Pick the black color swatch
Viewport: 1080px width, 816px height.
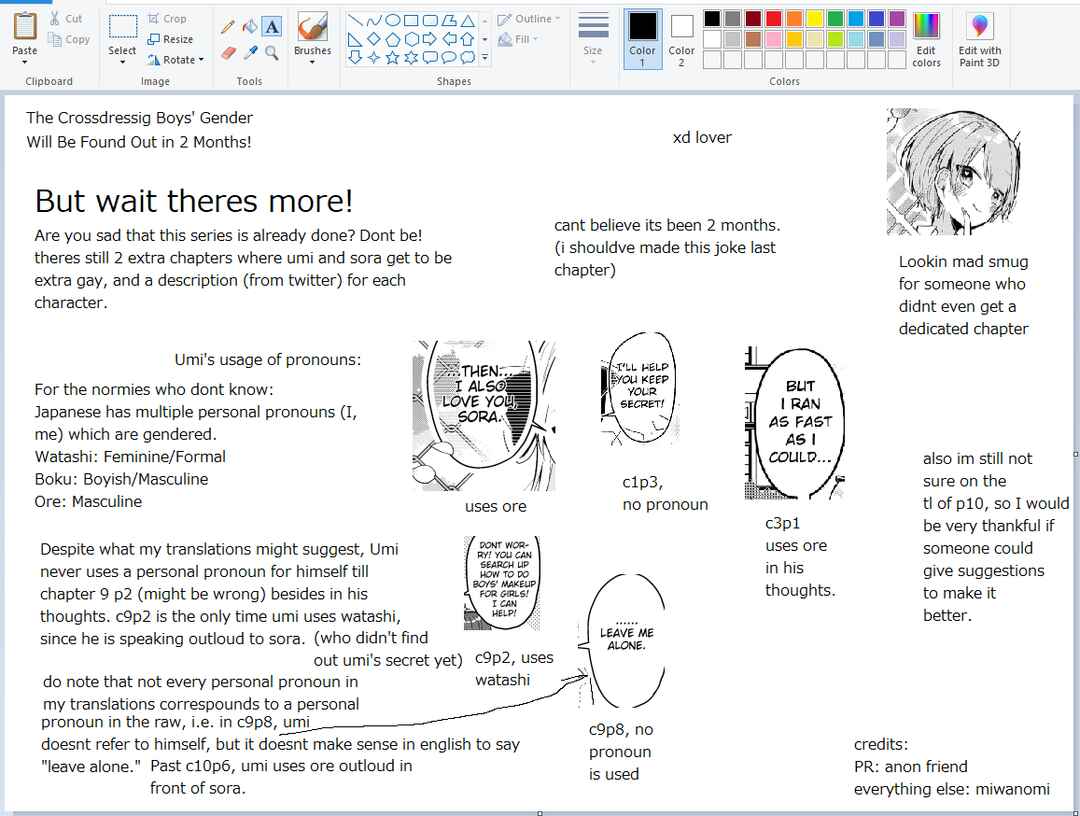(x=712, y=19)
